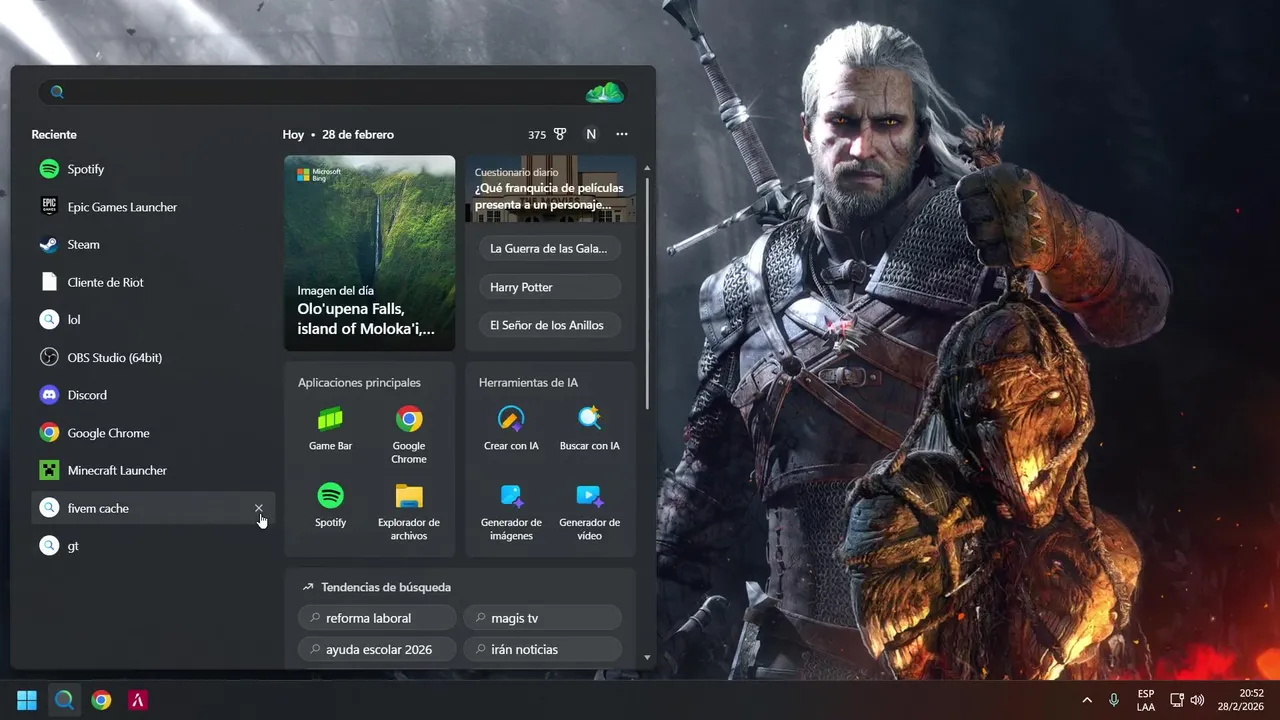Click the microphone icon in system tray
This screenshot has height=720, width=1280.
(1114, 700)
